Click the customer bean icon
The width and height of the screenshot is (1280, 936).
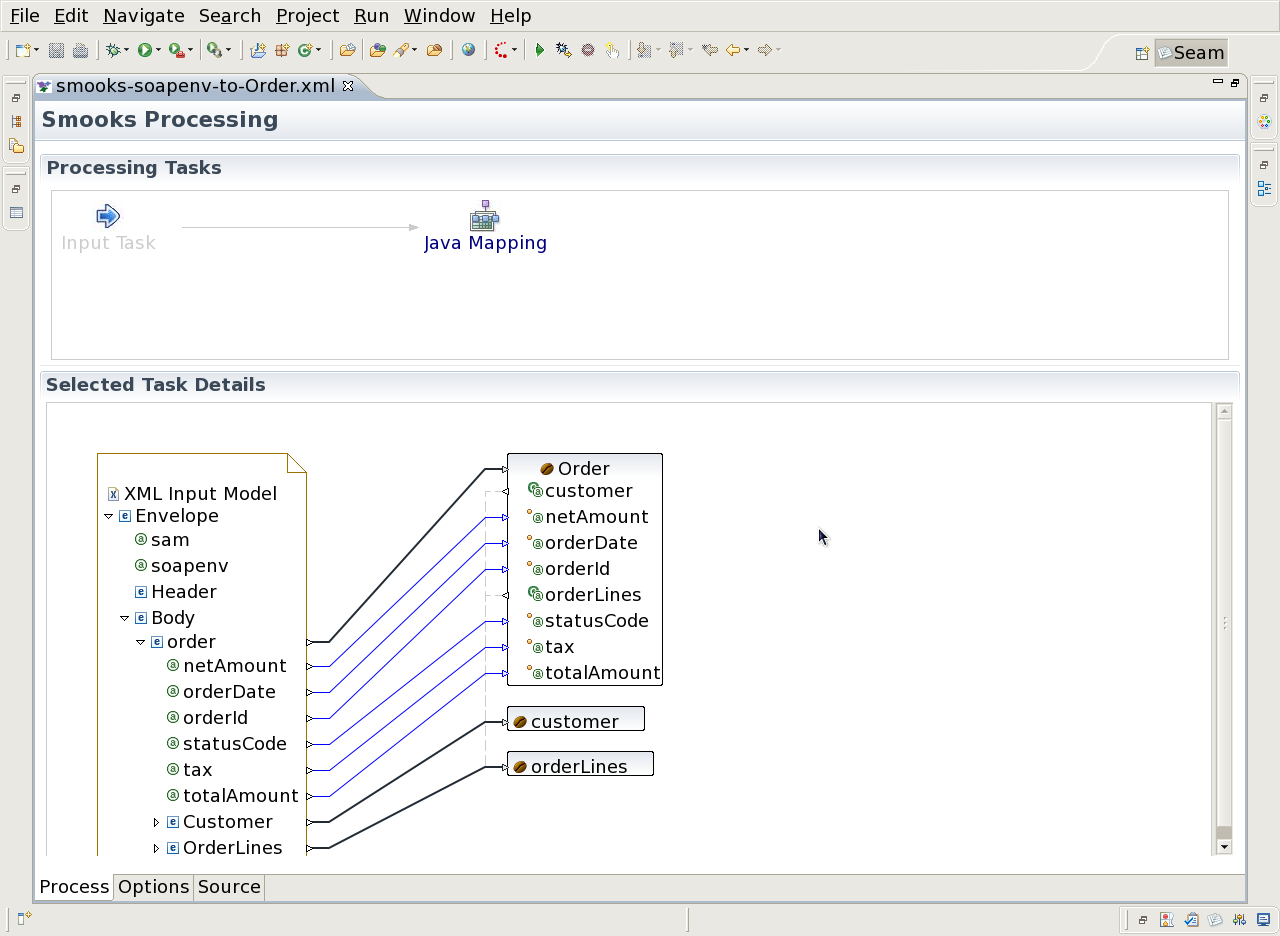coord(519,722)
